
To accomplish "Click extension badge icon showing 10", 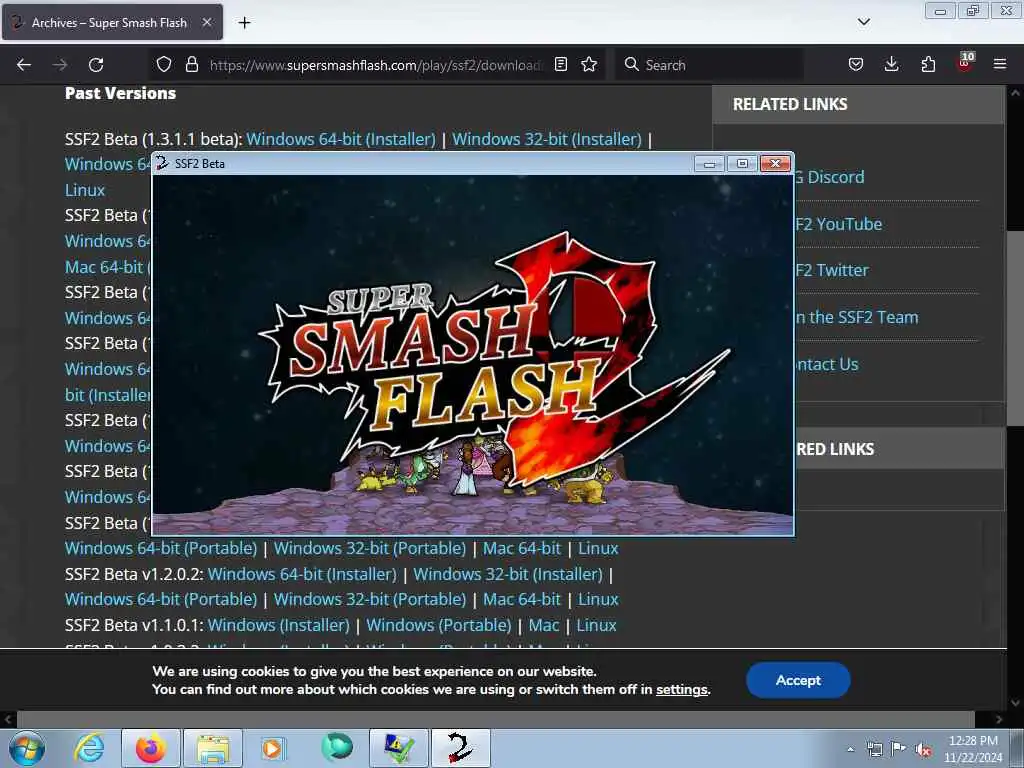I will tap(965, 63).
